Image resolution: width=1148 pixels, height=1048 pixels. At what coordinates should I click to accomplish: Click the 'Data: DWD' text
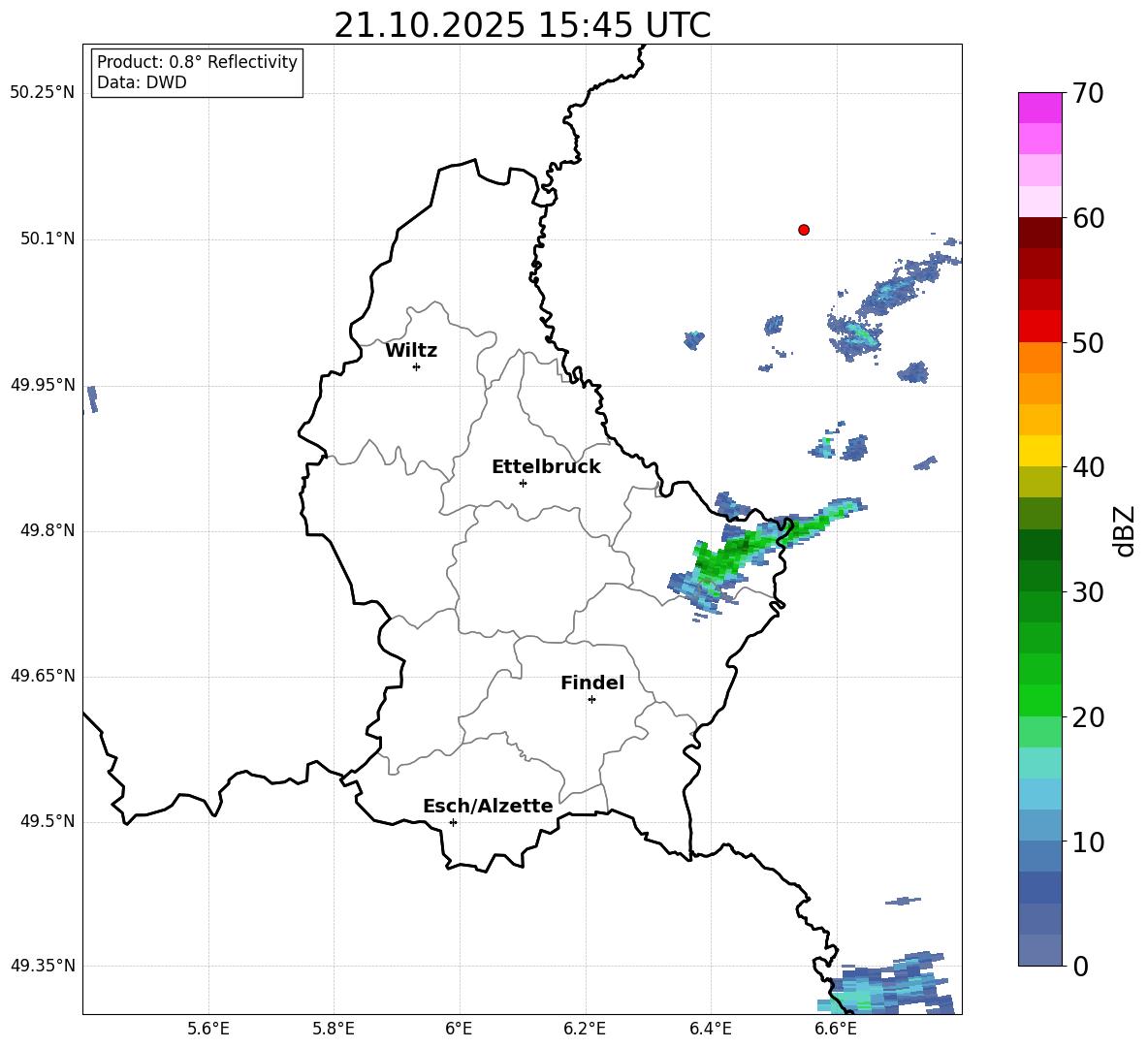[x=142, y=82]
